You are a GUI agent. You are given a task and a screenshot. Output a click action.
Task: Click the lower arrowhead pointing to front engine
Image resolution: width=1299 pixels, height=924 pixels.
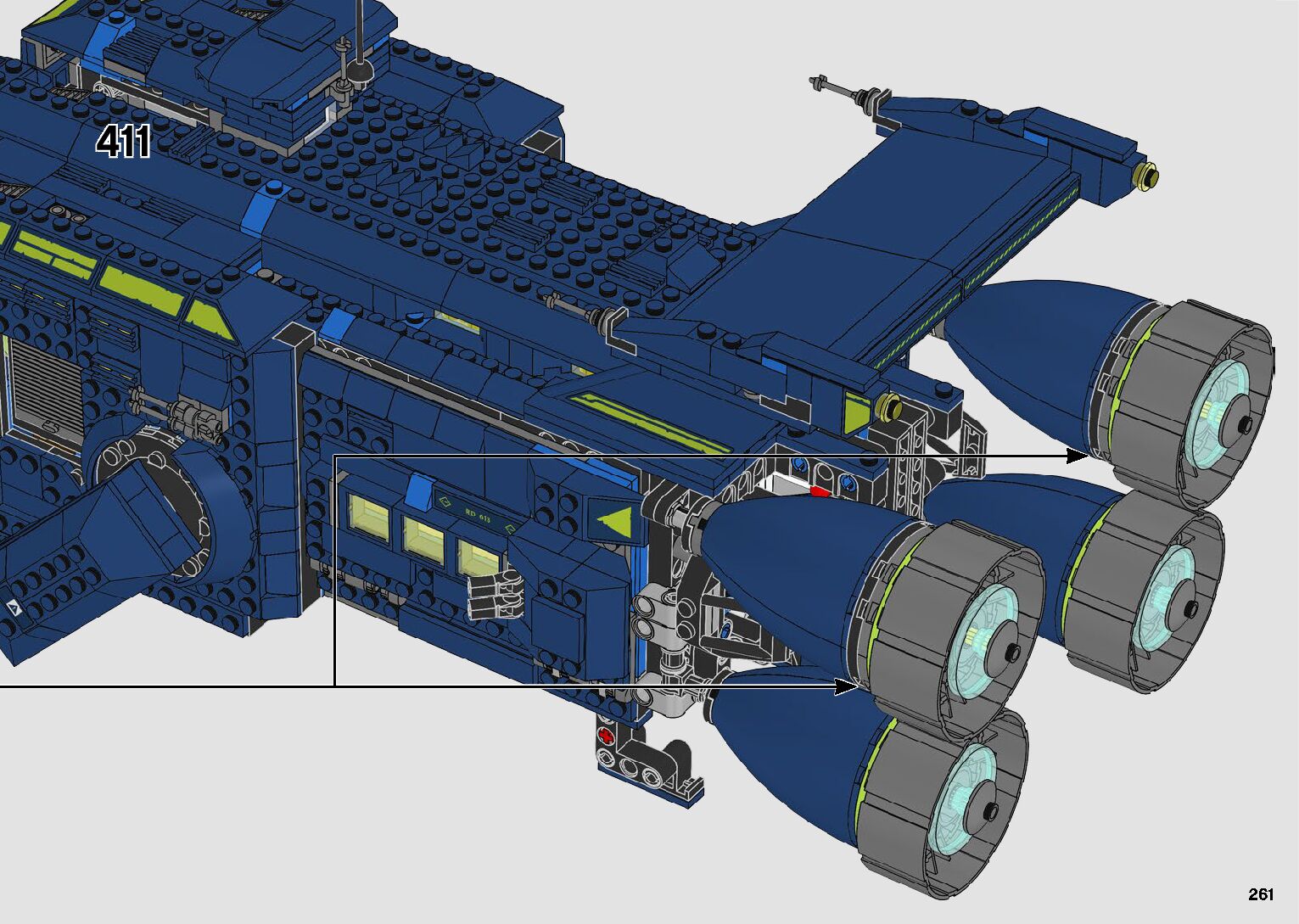(845, 686)
